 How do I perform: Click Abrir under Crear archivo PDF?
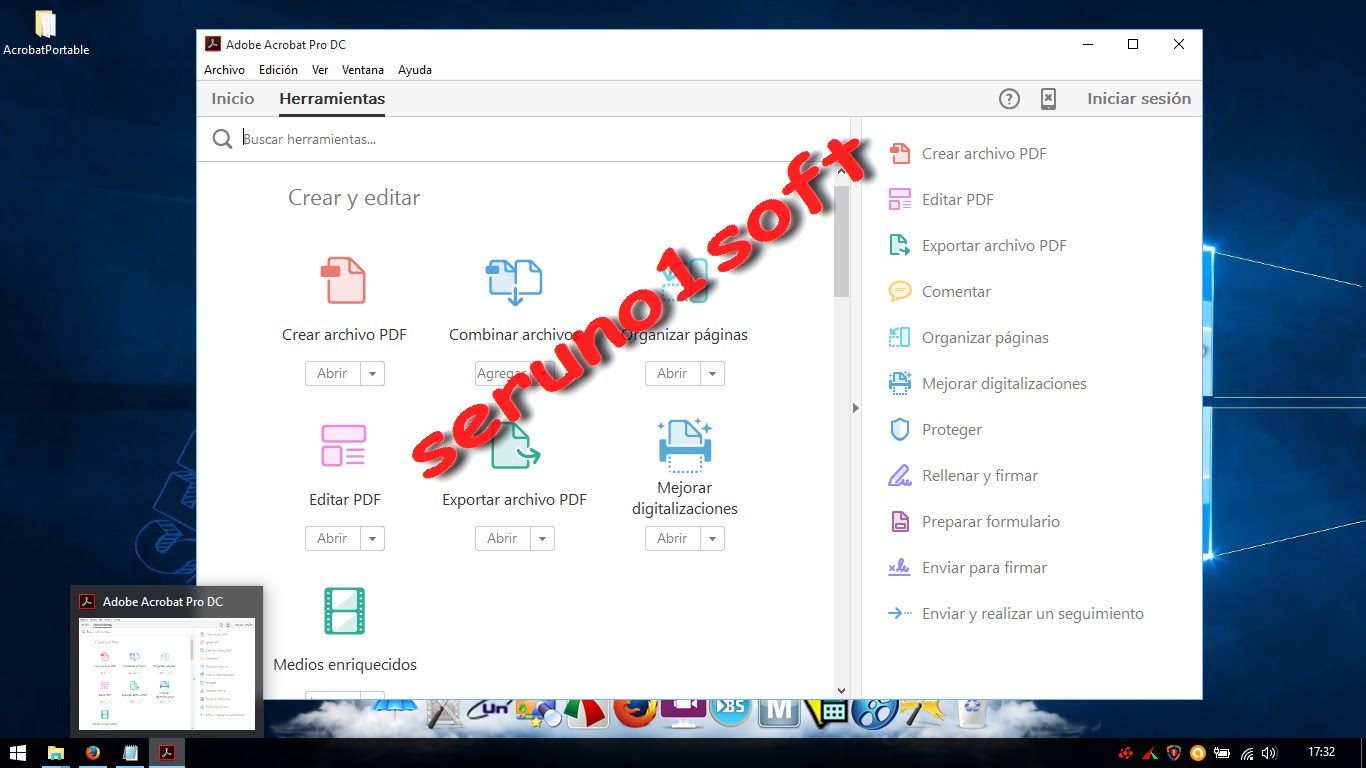click(332, 373)
